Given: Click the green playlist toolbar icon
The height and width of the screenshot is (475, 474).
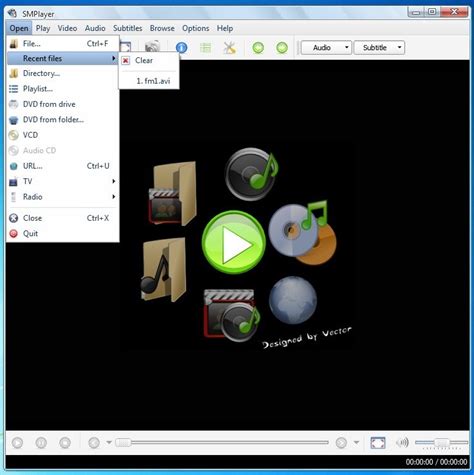Looking at the screenshot, I should [205, 48].
